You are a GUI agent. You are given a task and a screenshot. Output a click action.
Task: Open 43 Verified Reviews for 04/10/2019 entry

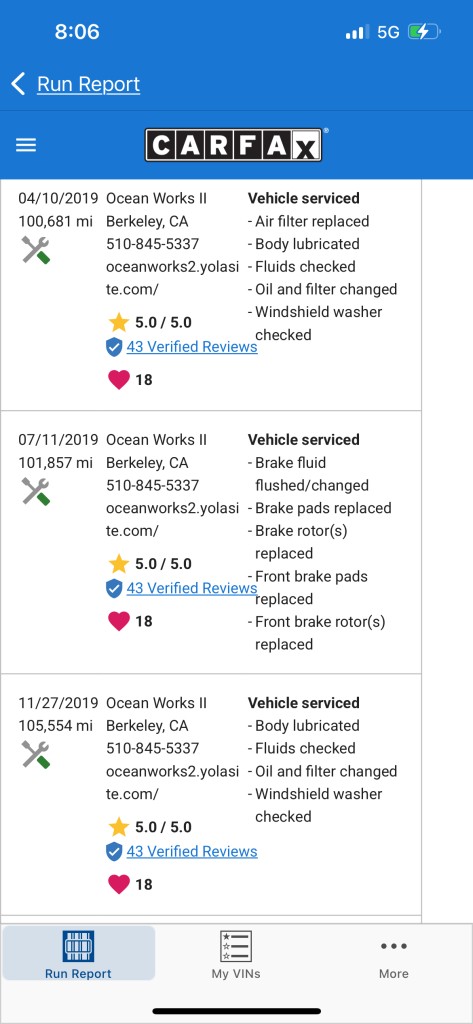pyautogui.click(x=192, y=347)
